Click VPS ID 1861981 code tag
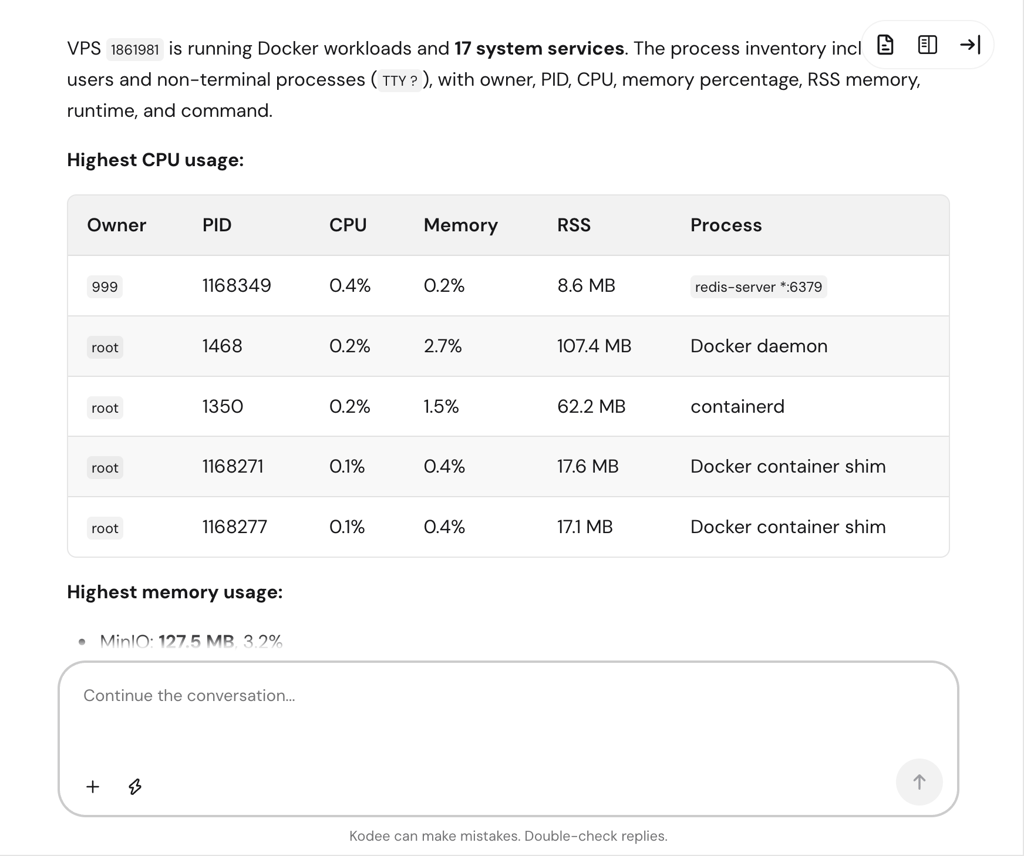Screen dimensions: 1024x856 point(135,50)
